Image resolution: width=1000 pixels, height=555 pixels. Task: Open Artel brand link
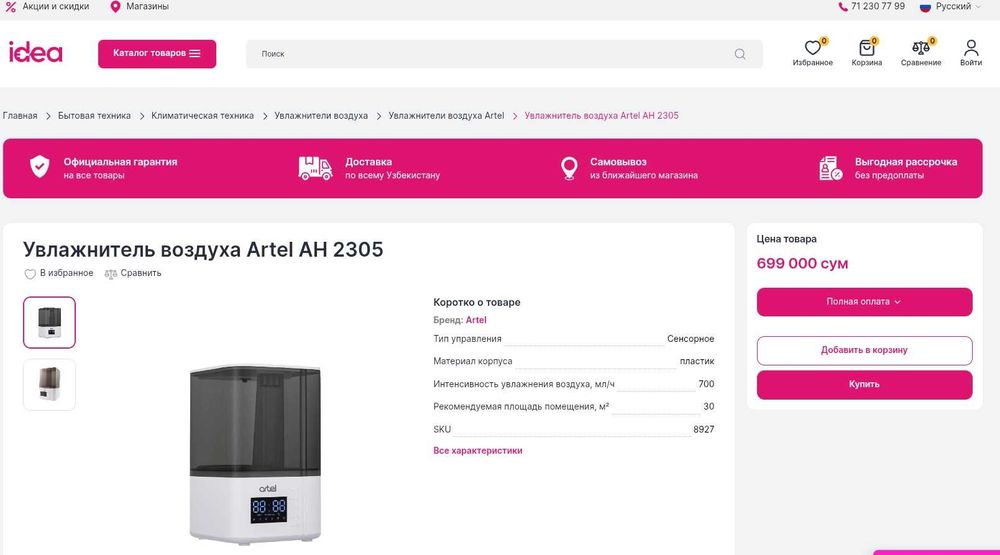coord(476,320)
